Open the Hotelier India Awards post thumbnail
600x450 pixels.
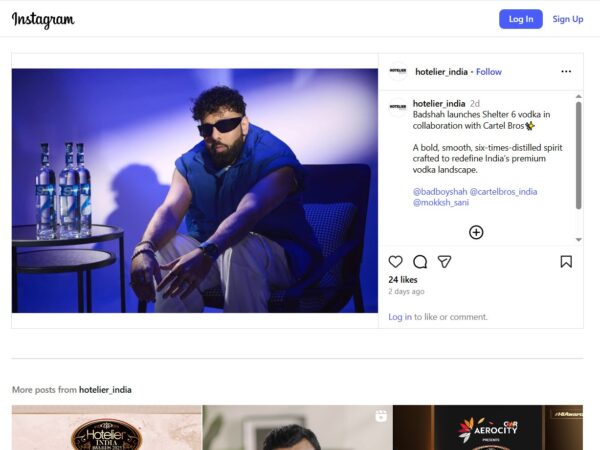click(x=106, y=428)
